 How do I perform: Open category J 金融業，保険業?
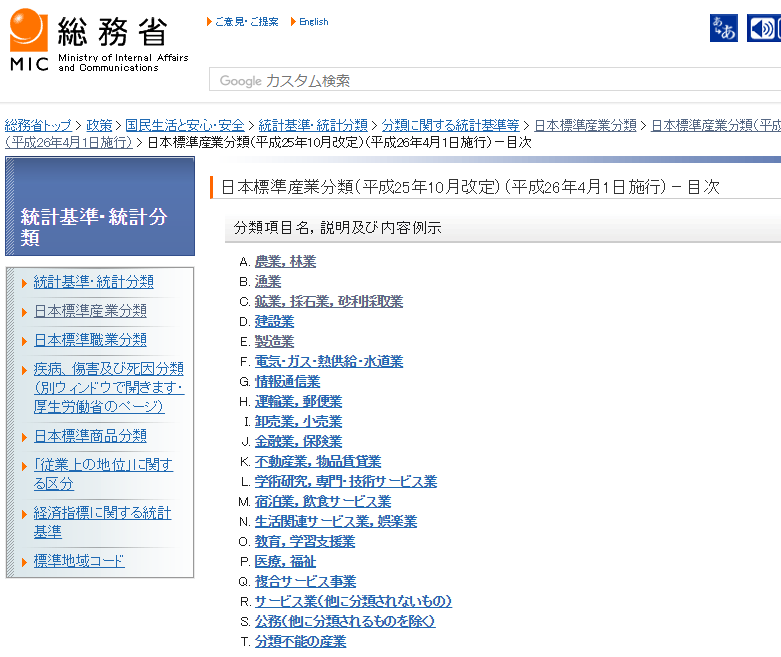(x=298, y=441)
